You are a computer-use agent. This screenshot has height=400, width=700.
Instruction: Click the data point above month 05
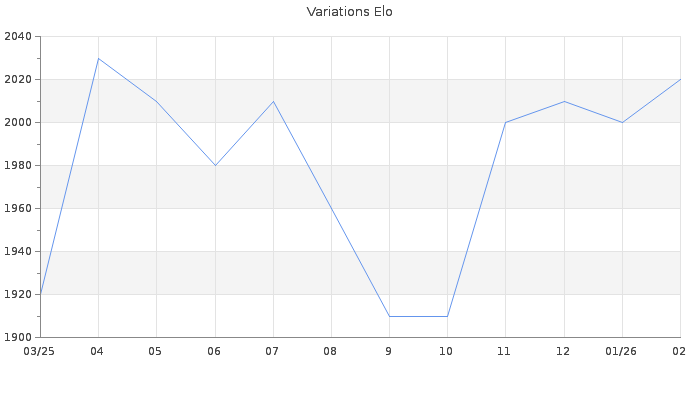click(x=156, y=101)
